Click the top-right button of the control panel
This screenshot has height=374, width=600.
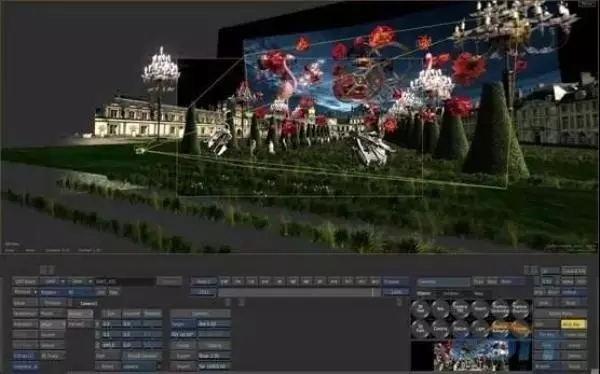click(573, 271)
